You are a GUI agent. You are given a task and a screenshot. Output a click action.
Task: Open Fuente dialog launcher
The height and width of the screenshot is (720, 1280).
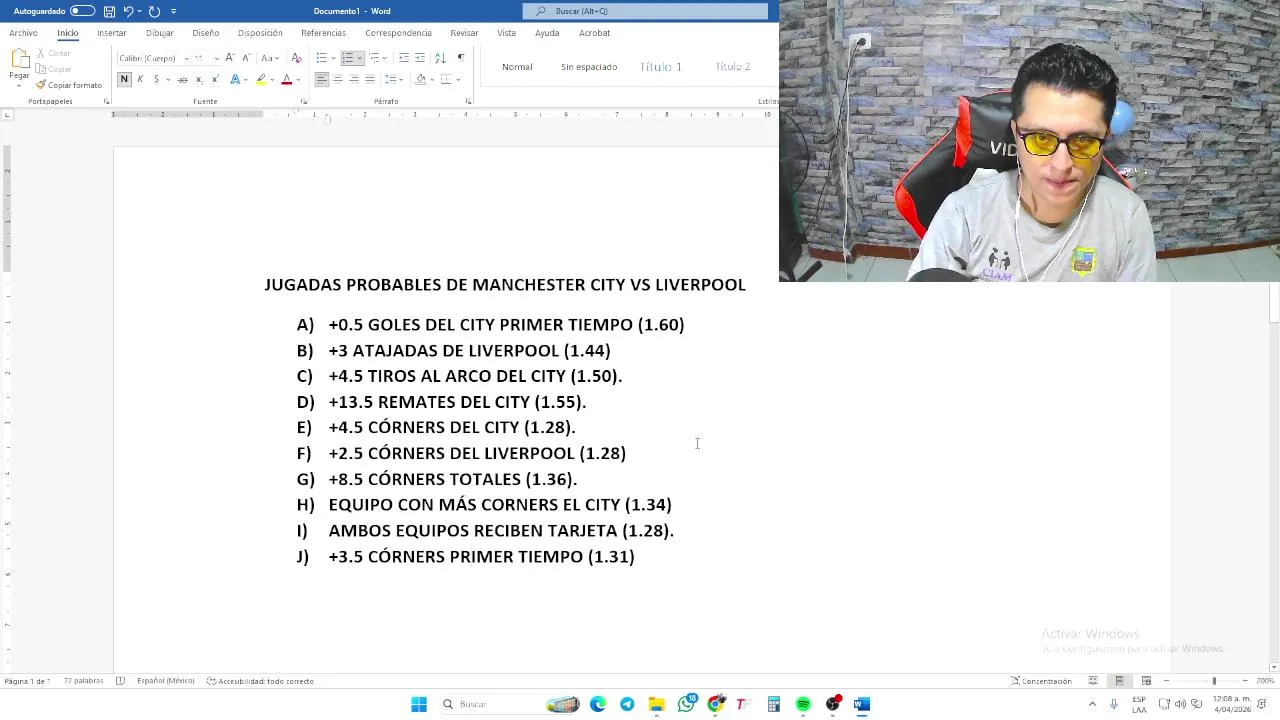click(304, 101)
